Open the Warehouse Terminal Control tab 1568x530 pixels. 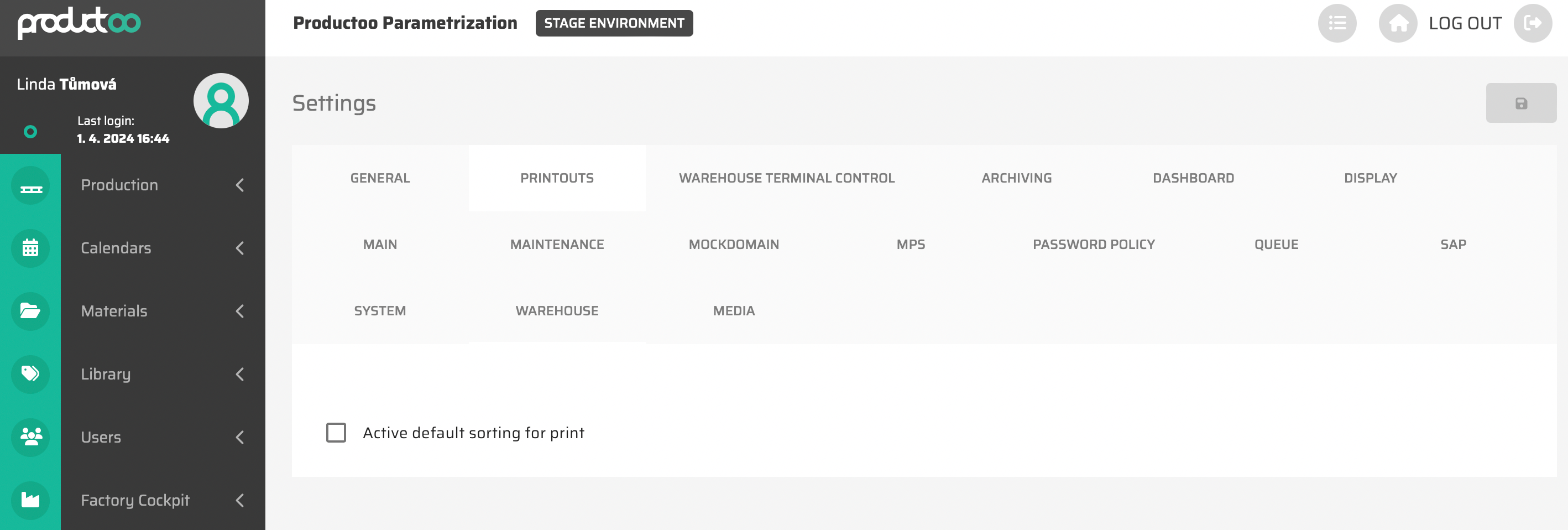[786, 178]
